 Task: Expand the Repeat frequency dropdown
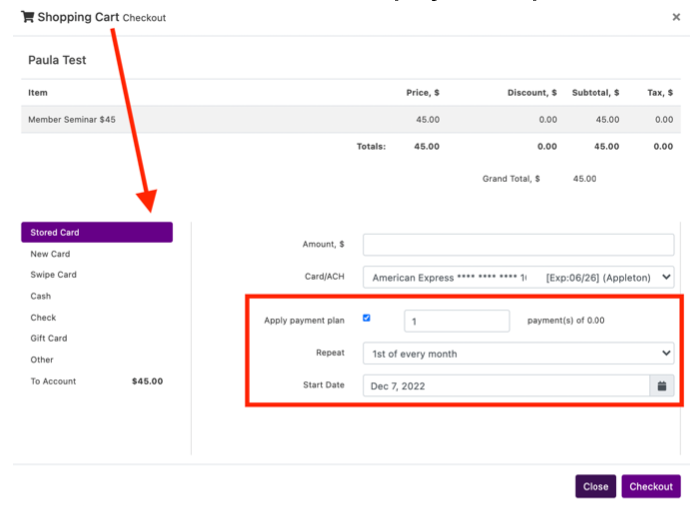pyautogui.click(x=518, y=353)
